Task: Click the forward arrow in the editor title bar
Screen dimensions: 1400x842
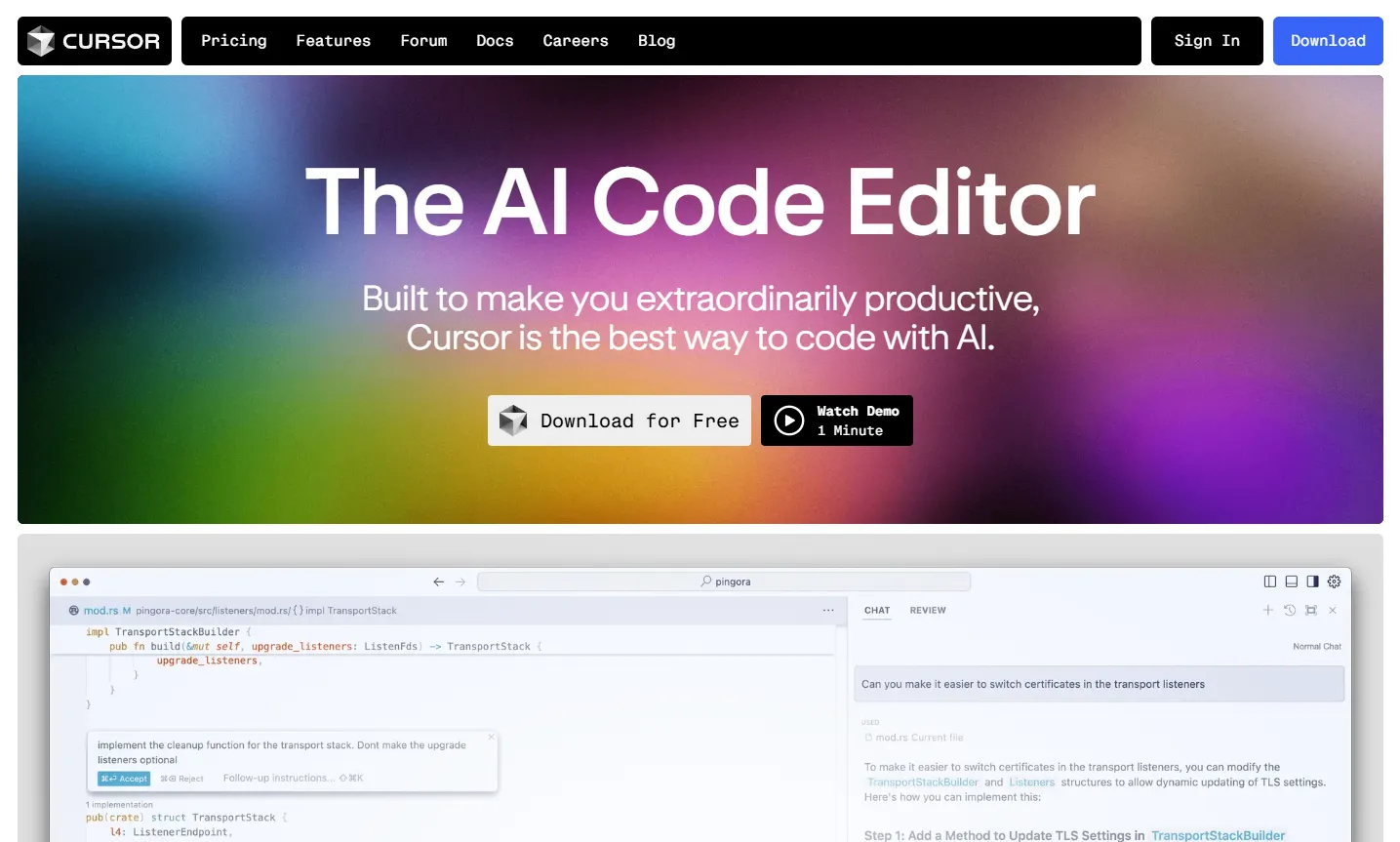Action: click(460, 581)
